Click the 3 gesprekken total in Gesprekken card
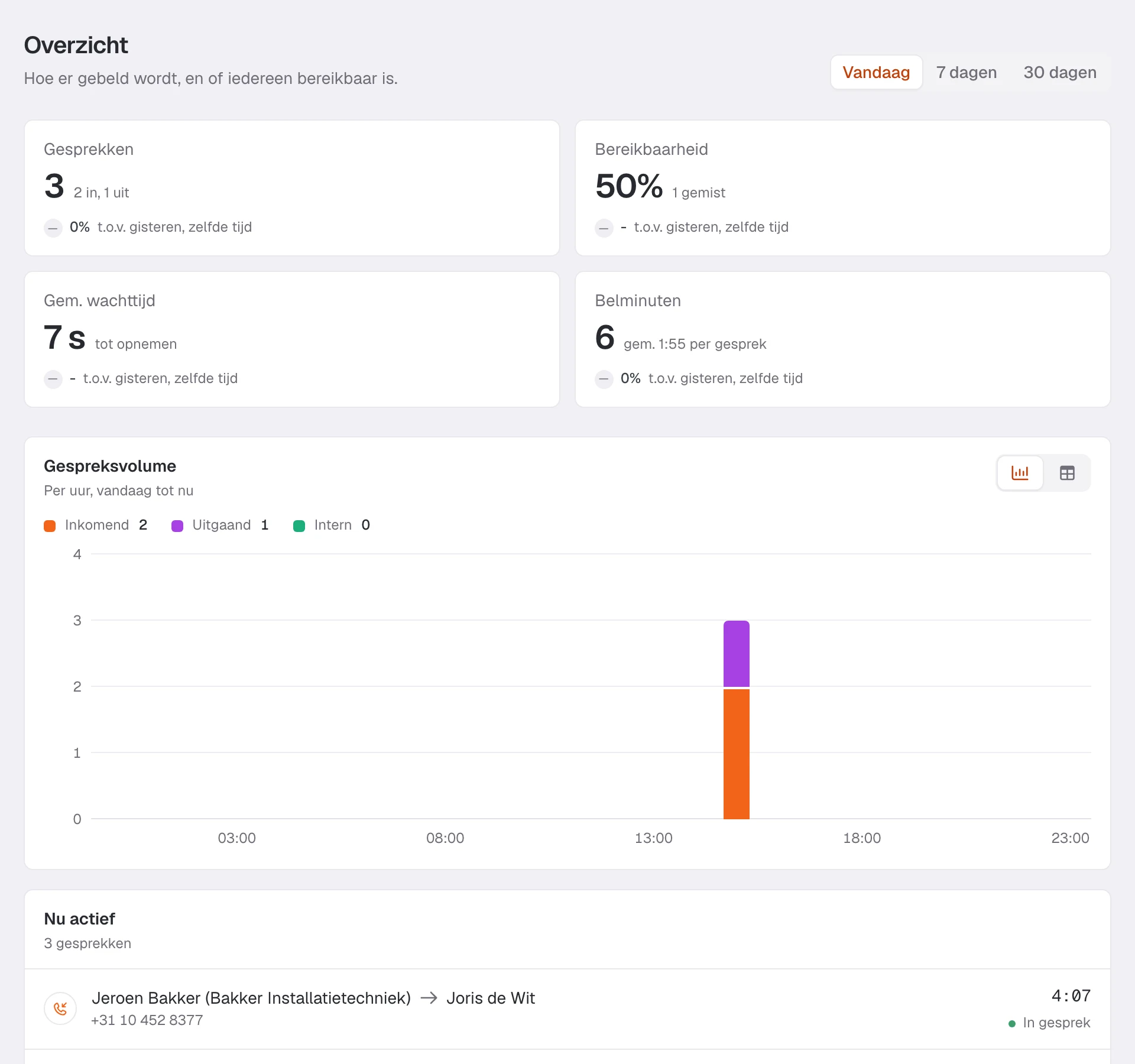The width and height of the screenshot is (1135, 1064). 54,186
